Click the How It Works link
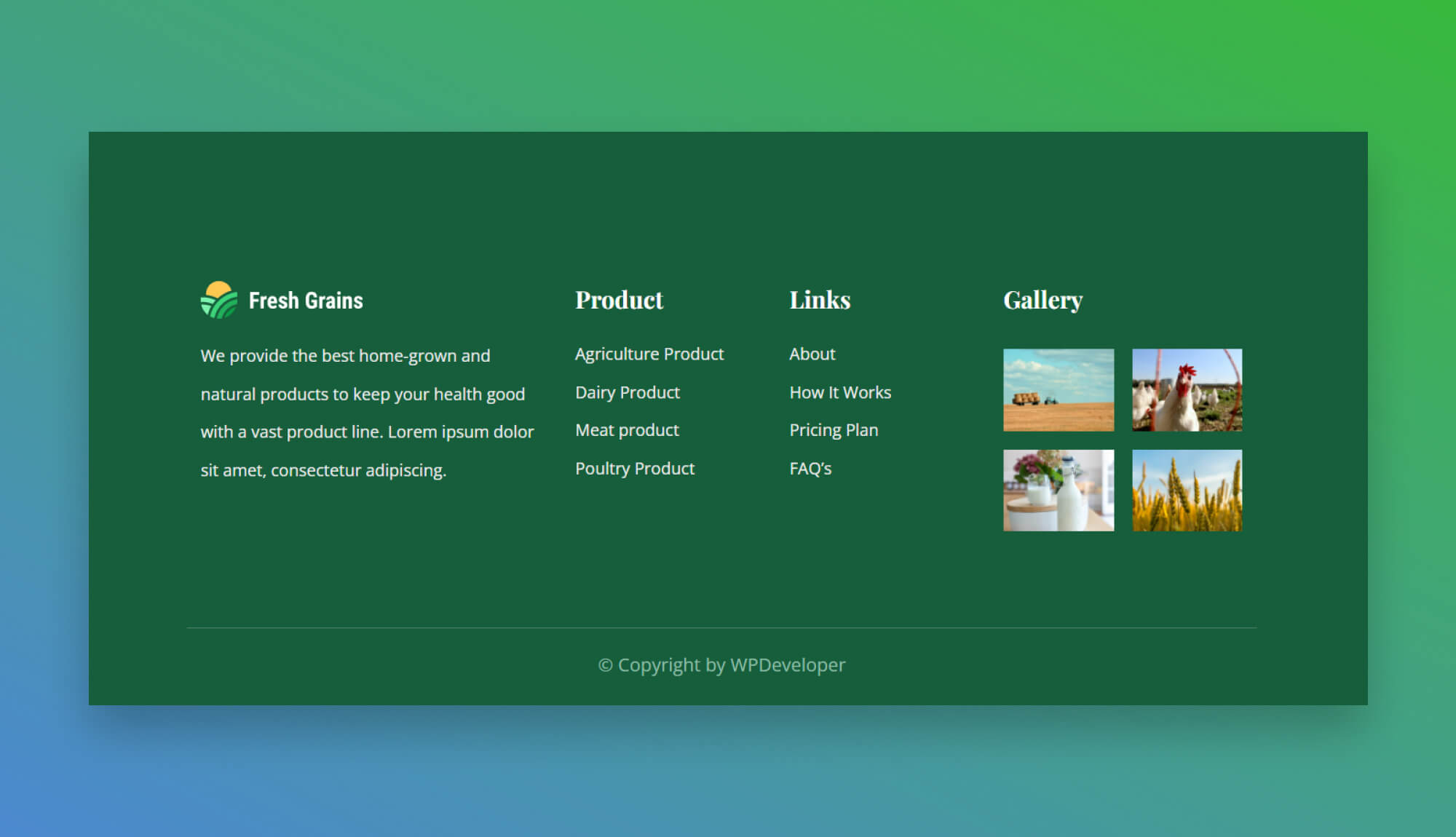 pyautogui.click(x=839, y=392)
